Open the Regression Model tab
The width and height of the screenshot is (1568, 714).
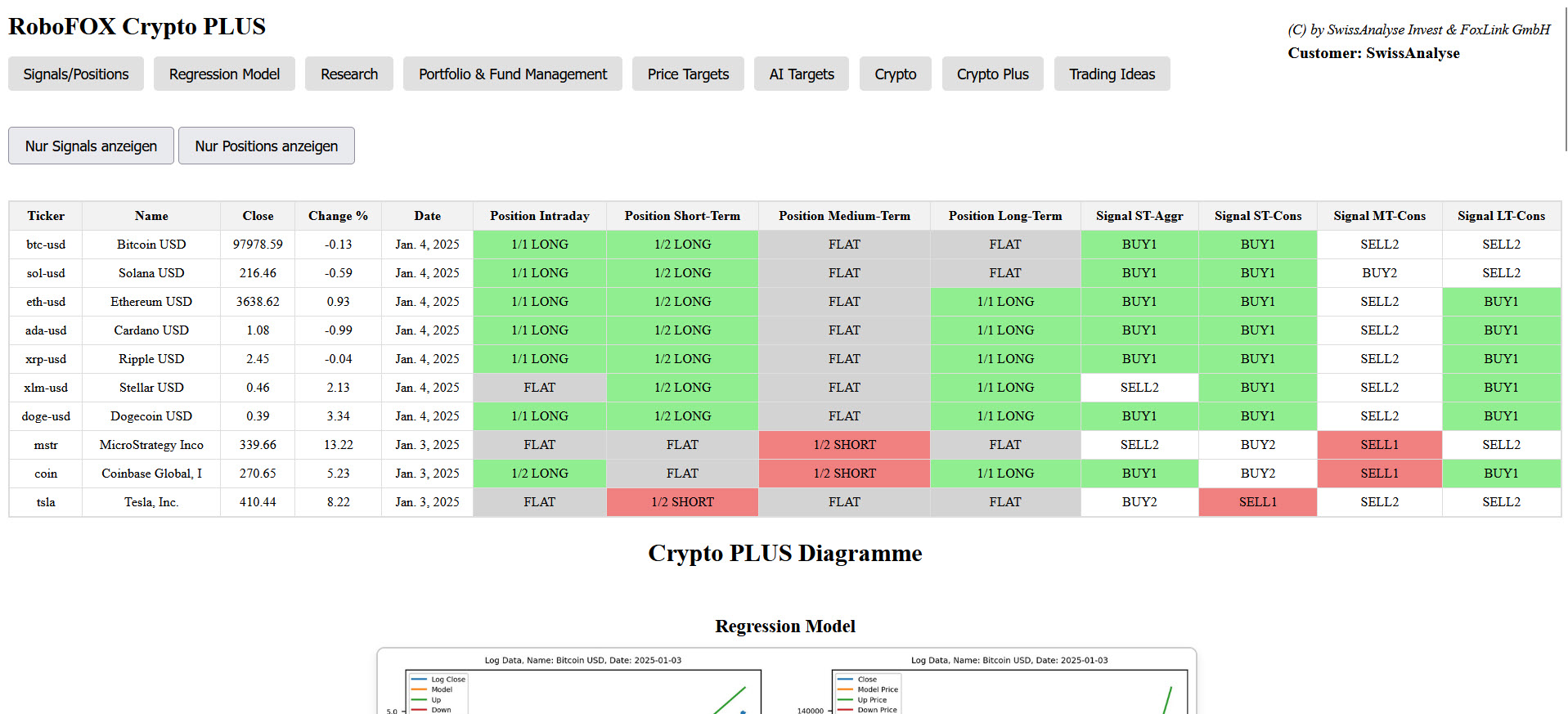coord(224,74)
